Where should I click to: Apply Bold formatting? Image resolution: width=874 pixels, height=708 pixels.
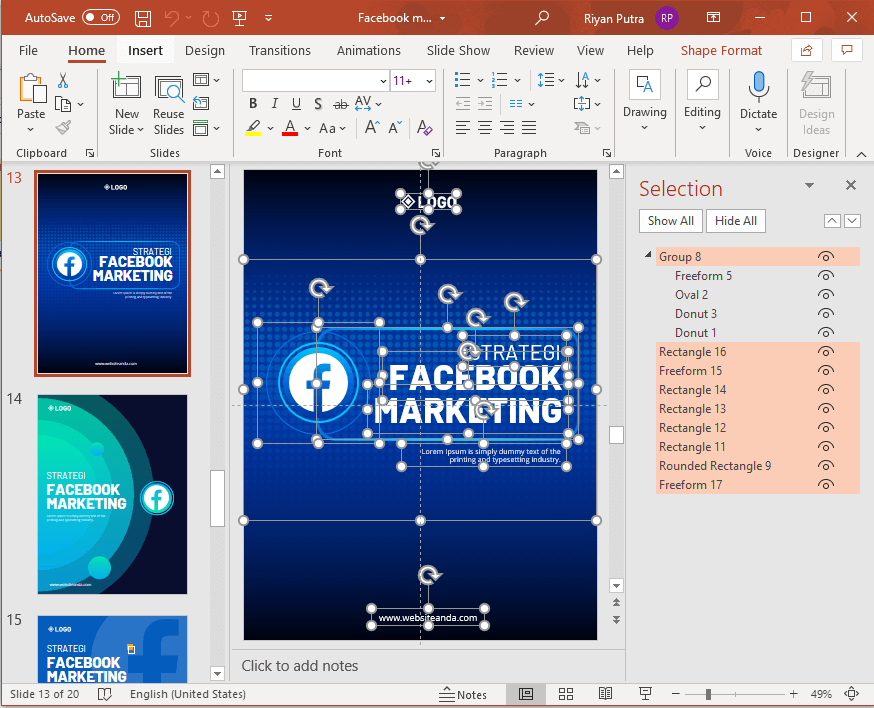253,104
